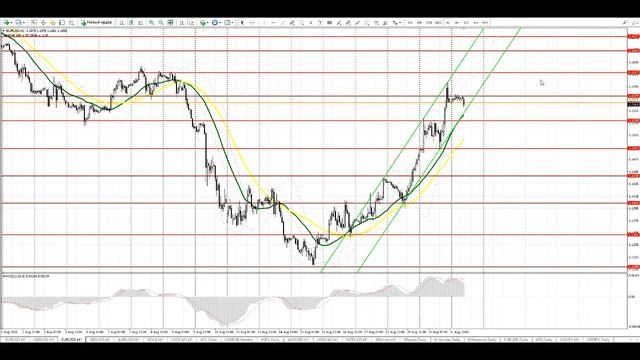Expand the New Chart dropdown arrow
The image size is (640, 360).
point(11,22)
